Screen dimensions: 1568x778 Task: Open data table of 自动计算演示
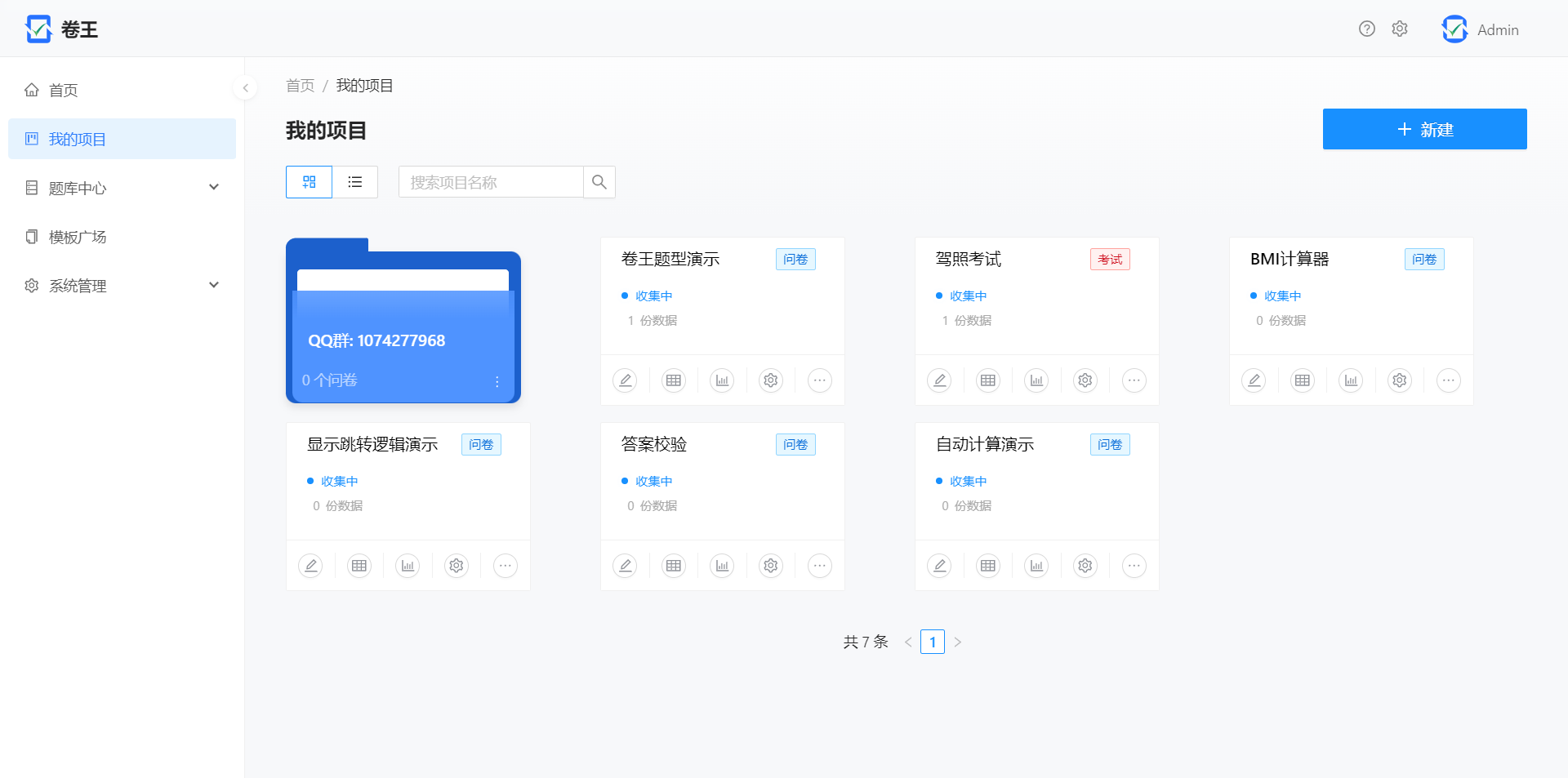click(x=988, y=566)
